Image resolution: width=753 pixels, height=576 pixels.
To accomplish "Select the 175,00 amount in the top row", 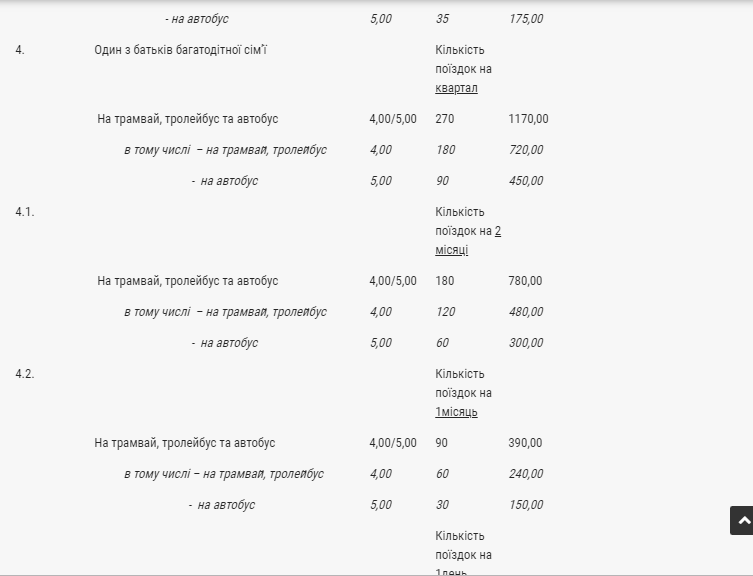I will point(525,19).
